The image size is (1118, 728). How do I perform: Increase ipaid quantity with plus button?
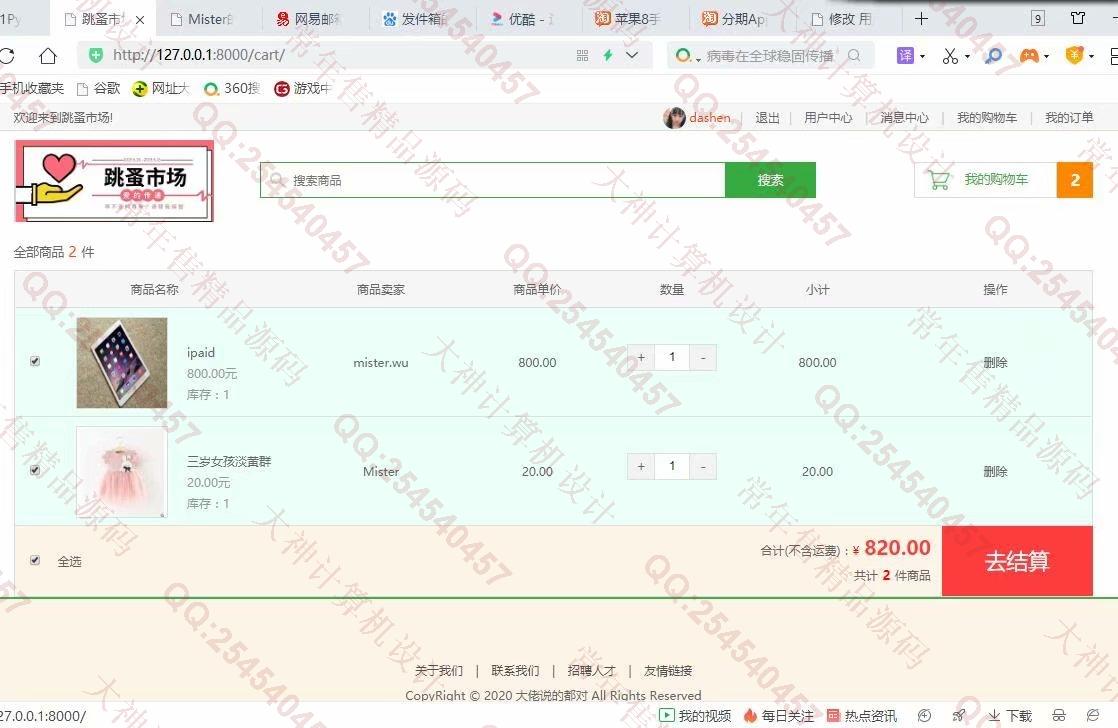tap(641, 357)
